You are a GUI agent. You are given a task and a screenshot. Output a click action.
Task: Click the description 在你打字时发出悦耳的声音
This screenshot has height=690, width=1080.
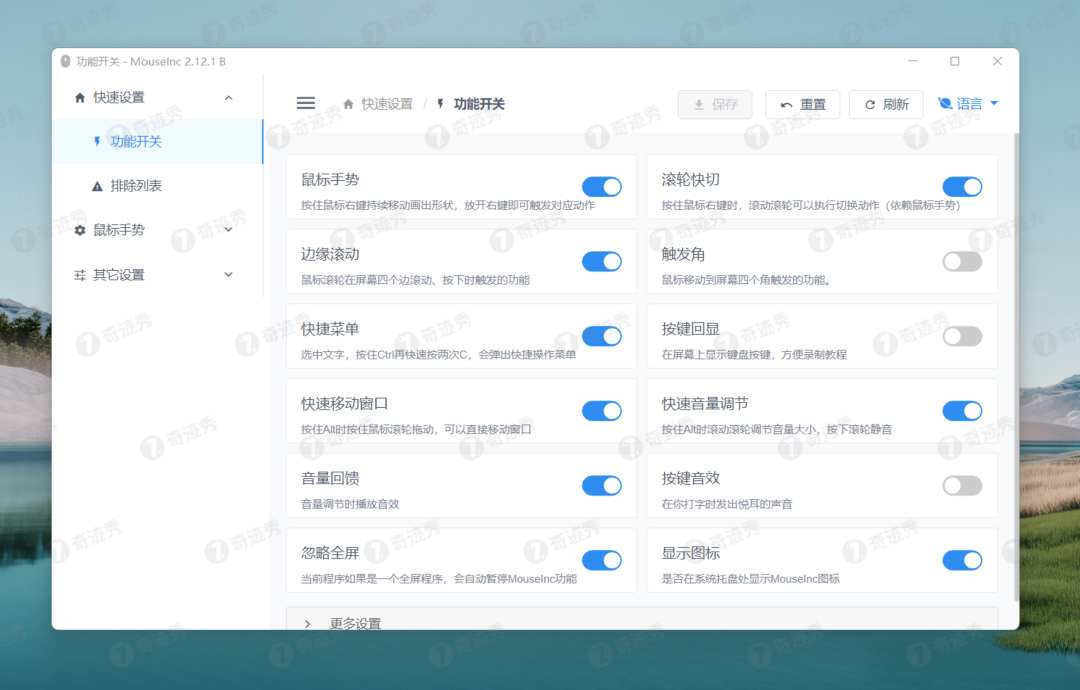tap(727, 504)
